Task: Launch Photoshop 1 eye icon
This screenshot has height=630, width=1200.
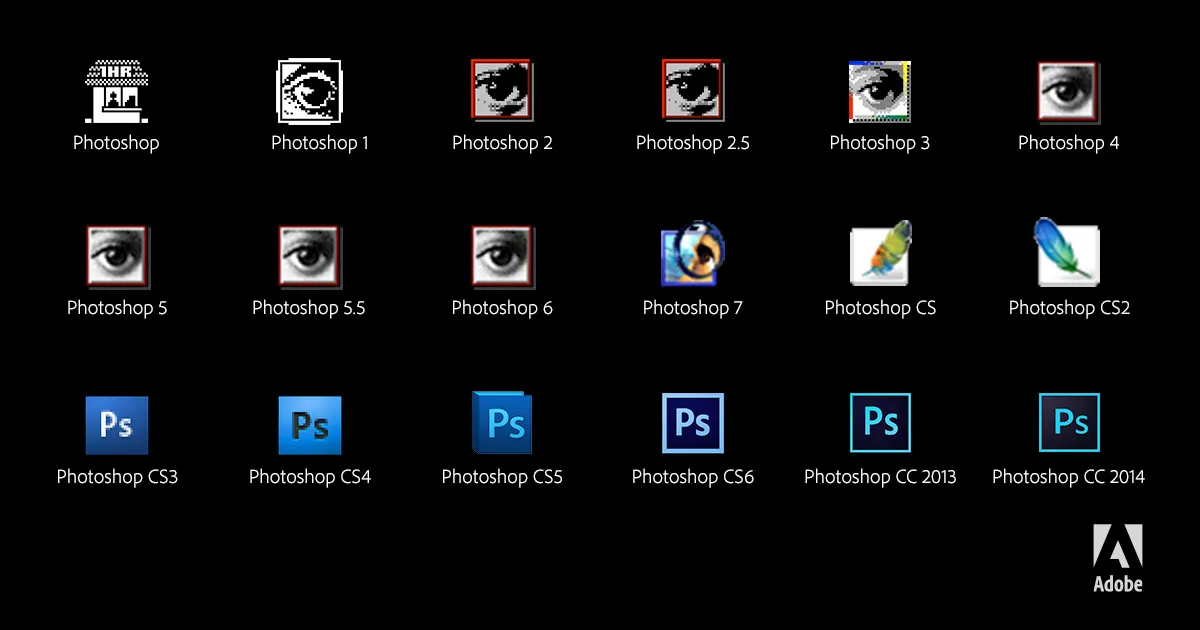Action: pyautogui.click(x=308, y=90)
